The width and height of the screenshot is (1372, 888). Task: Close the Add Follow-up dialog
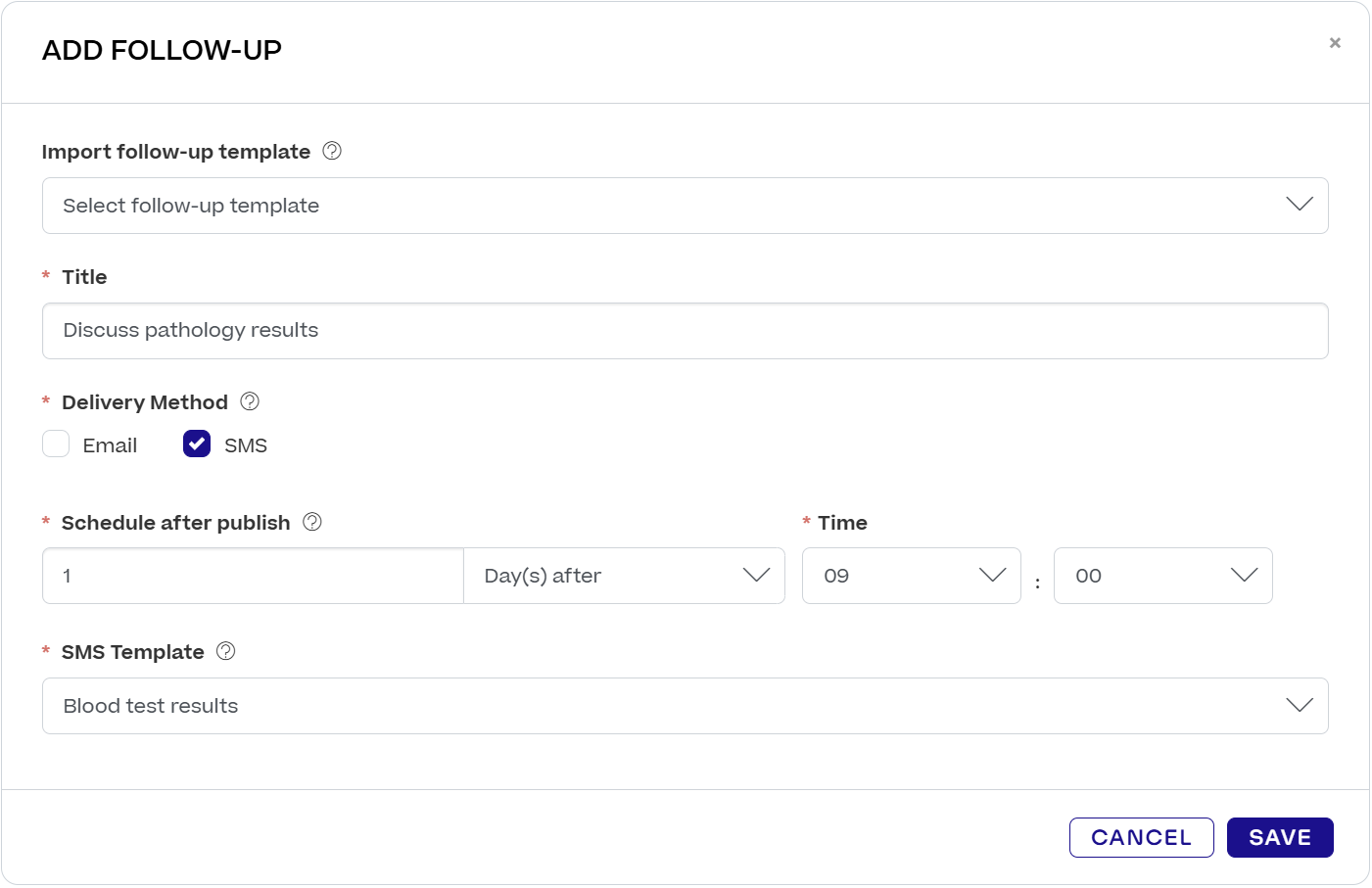point(1335,42)
